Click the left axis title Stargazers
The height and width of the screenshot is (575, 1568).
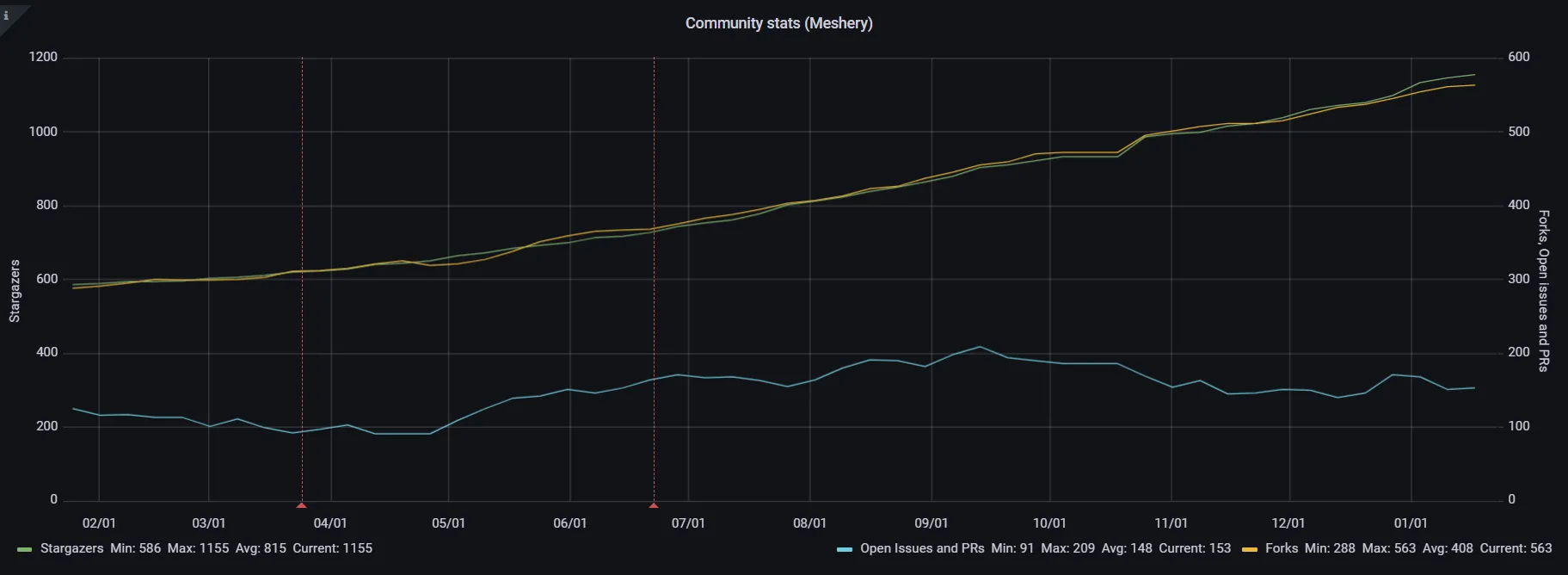(15, 291)
